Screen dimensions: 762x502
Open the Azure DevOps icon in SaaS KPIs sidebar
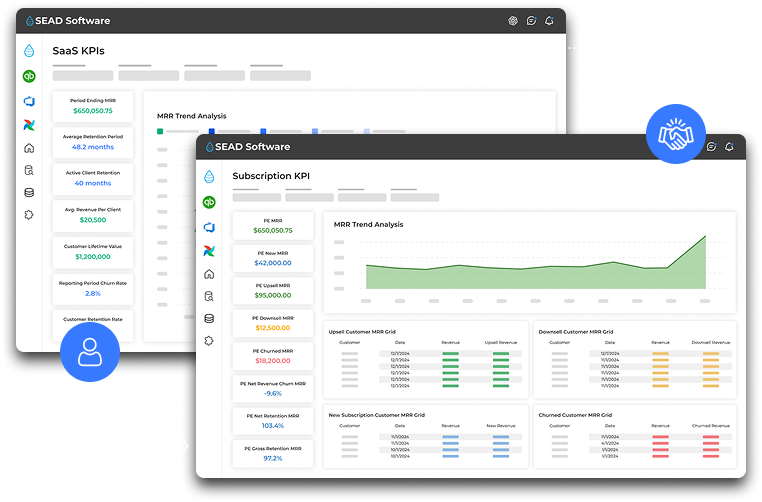pyautogui.click(x=29, y=101)
